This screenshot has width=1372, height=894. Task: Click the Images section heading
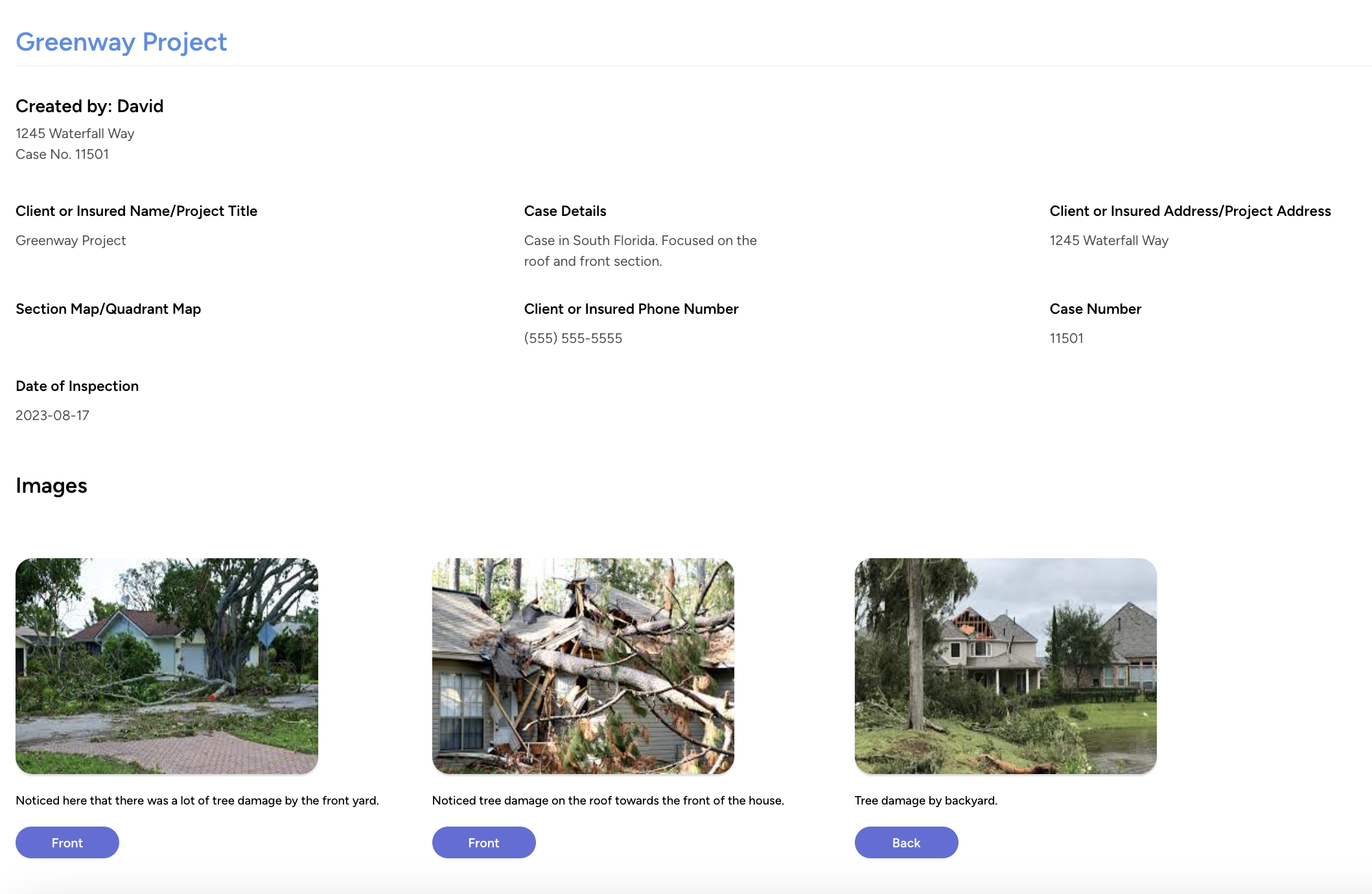[51, 486]
